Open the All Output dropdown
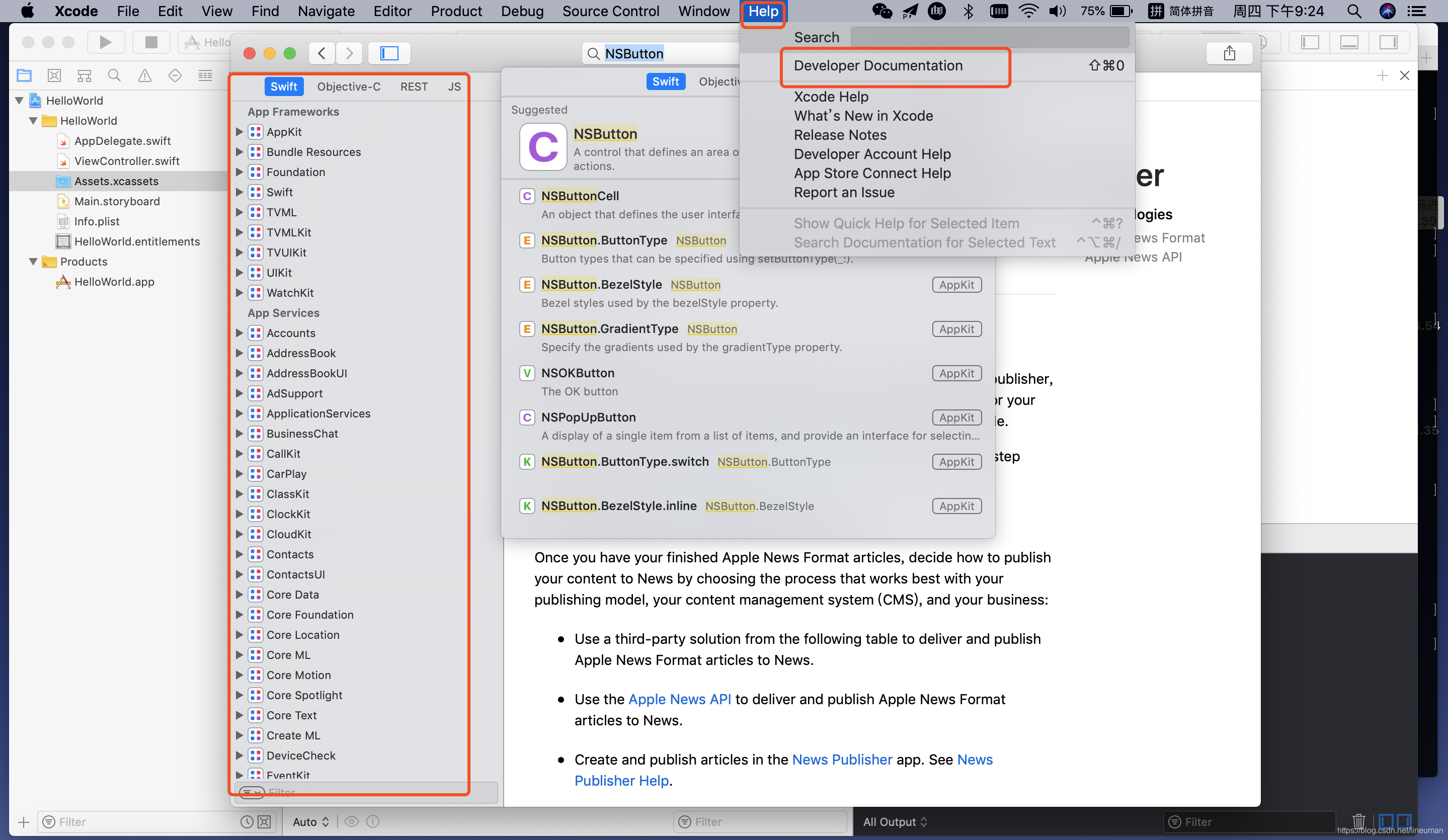The width and height of the screenshot is (1448, 840). coord(895,821)
